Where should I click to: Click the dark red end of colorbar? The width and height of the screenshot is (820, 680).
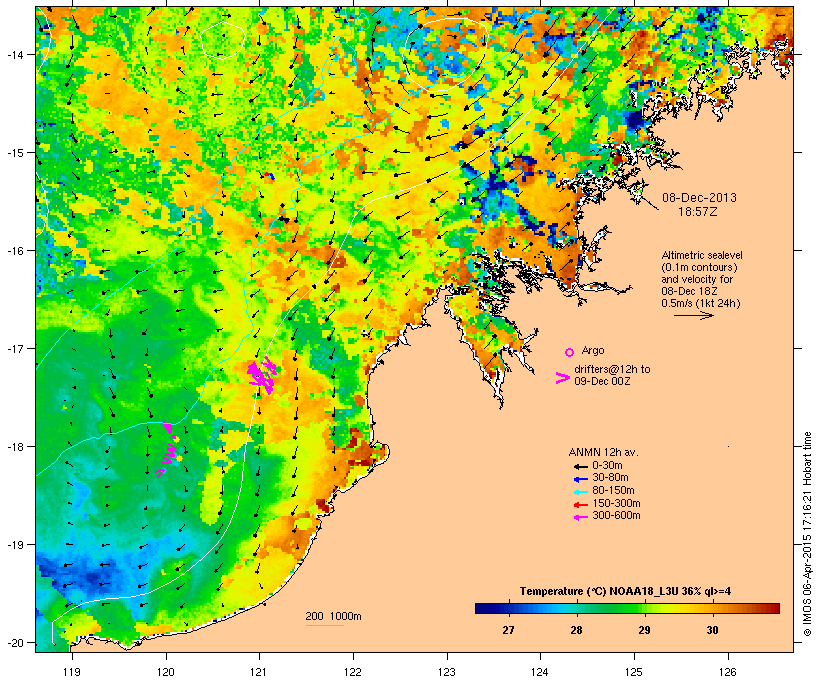tap(774, 608)
